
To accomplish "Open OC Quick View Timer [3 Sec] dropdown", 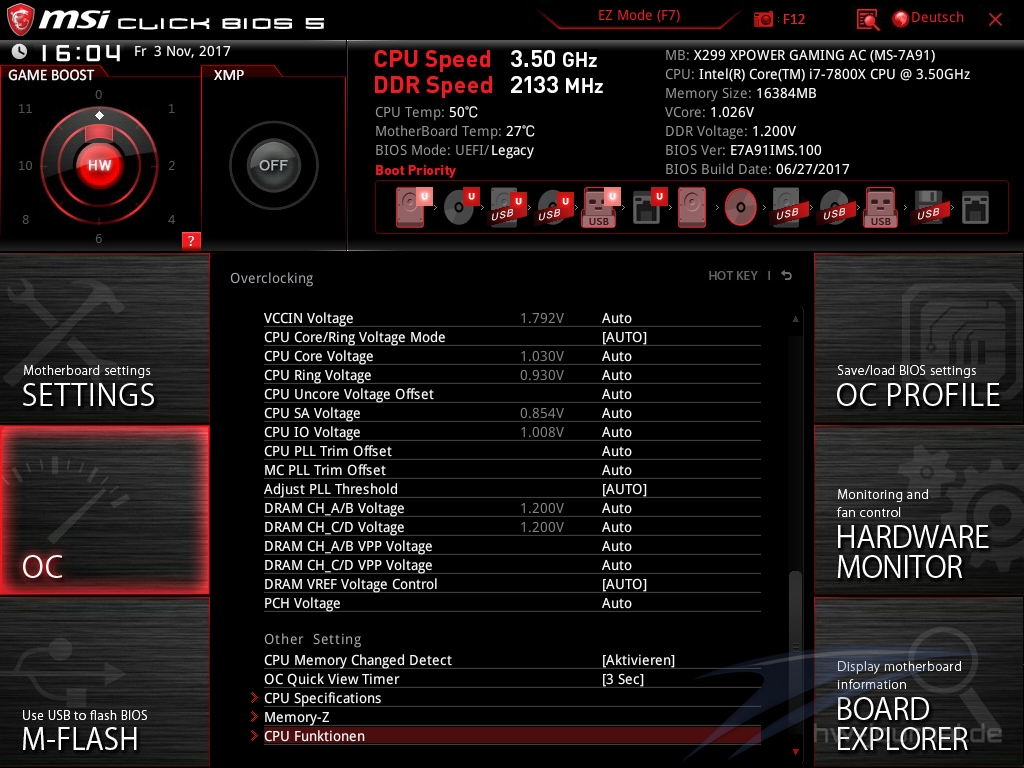I will pos(622,679).
